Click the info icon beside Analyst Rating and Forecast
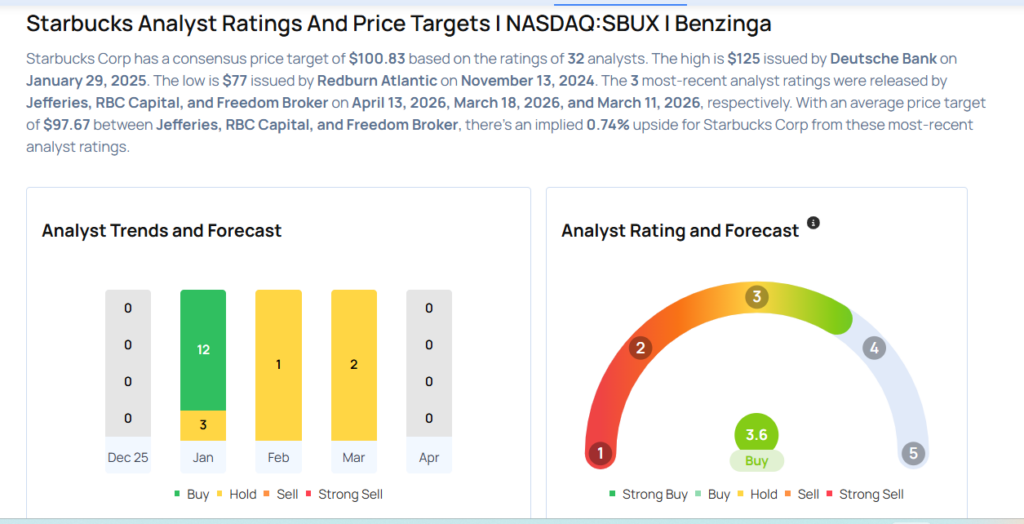1024x524 pixels. click(x=813, y=223)
